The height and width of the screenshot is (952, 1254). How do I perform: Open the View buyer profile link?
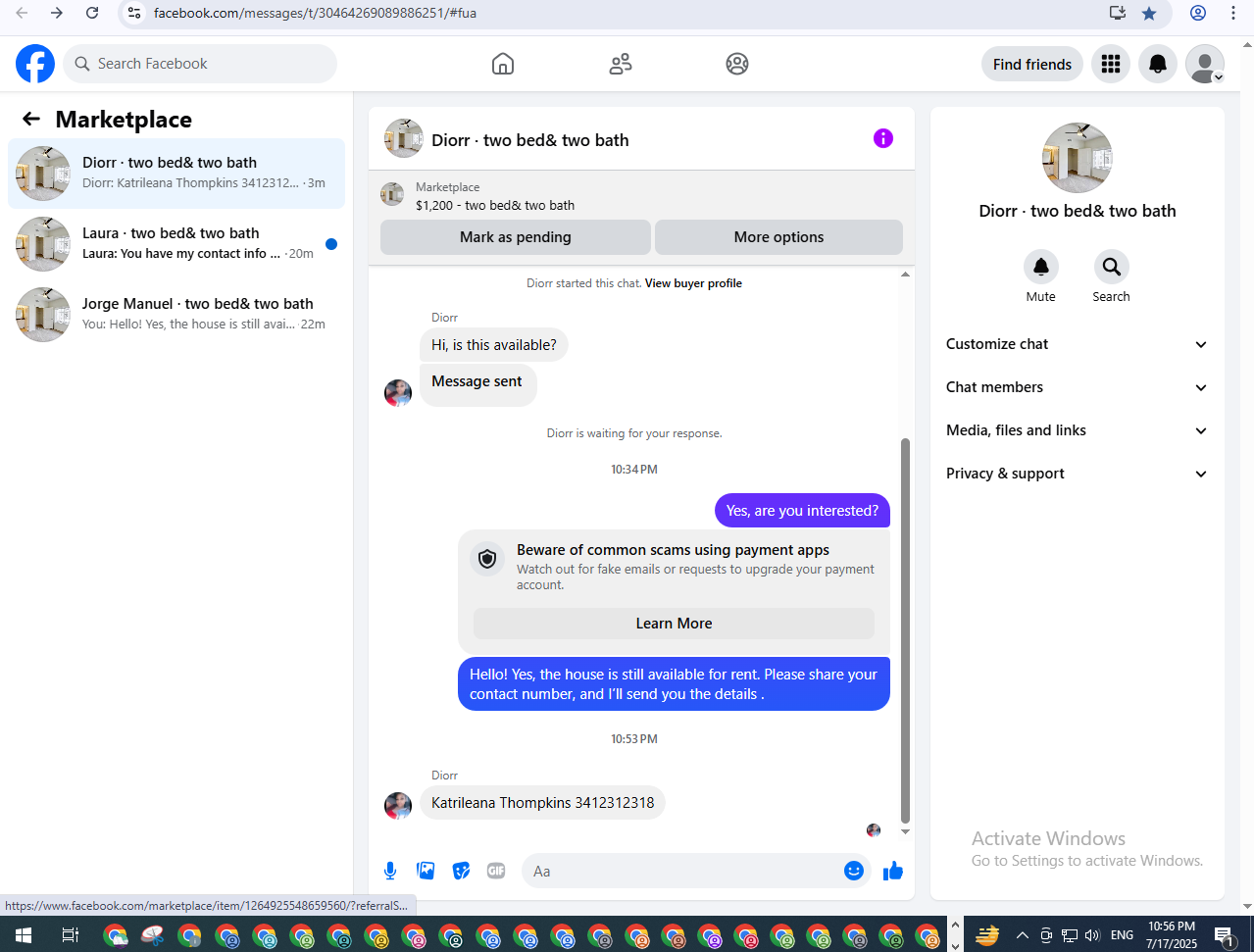[693, 283]
